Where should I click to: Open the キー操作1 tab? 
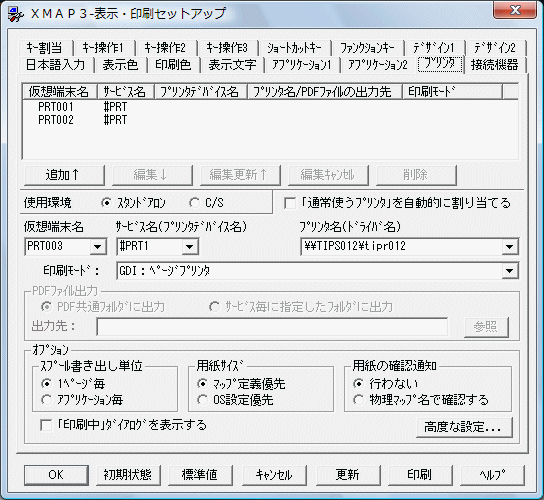tap(103, 48)
